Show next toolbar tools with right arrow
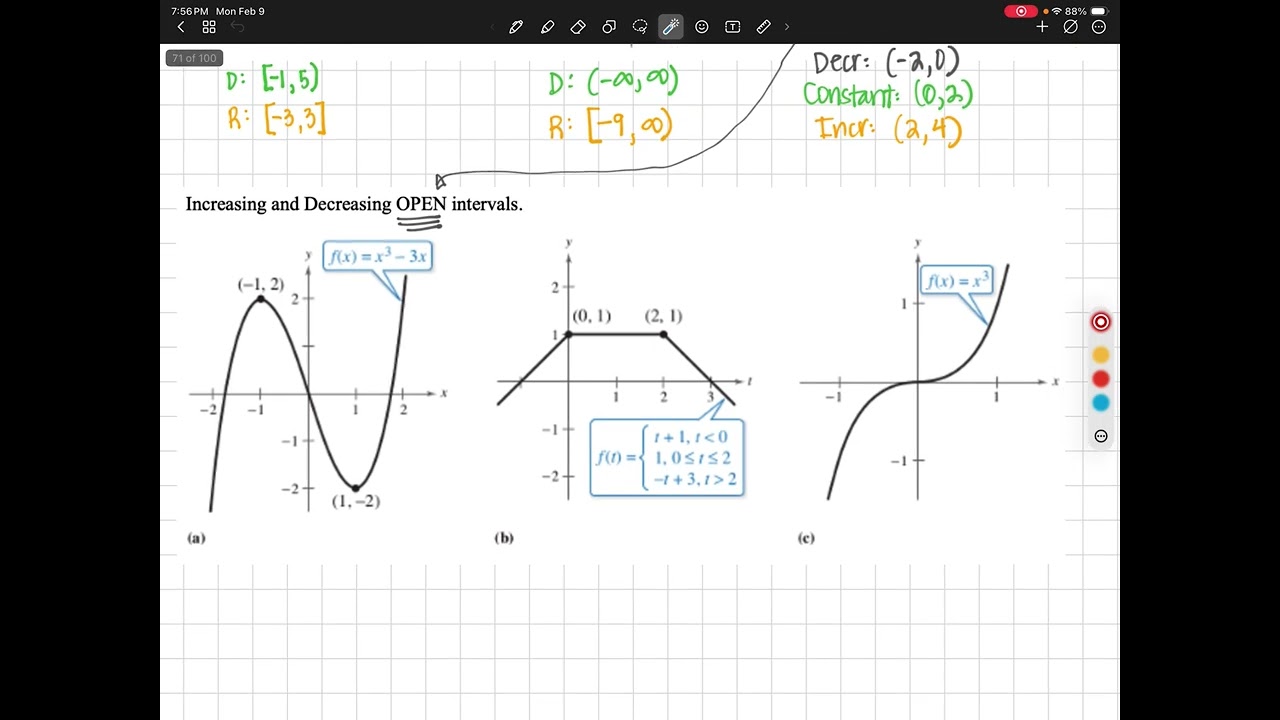The image size is (1280, 720). [x=787, y=27]
